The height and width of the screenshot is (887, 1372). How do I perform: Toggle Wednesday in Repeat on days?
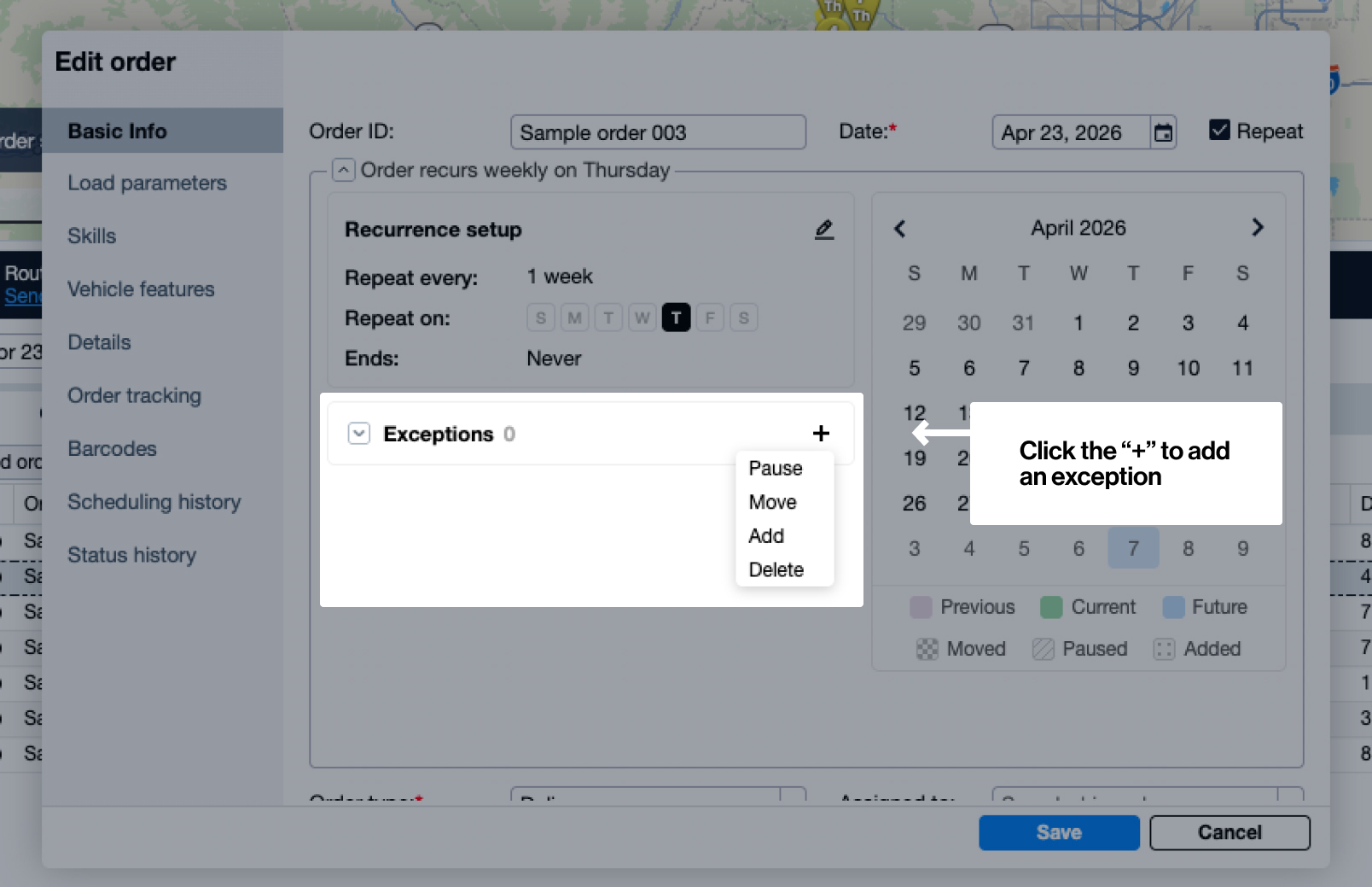pos(642,318)
